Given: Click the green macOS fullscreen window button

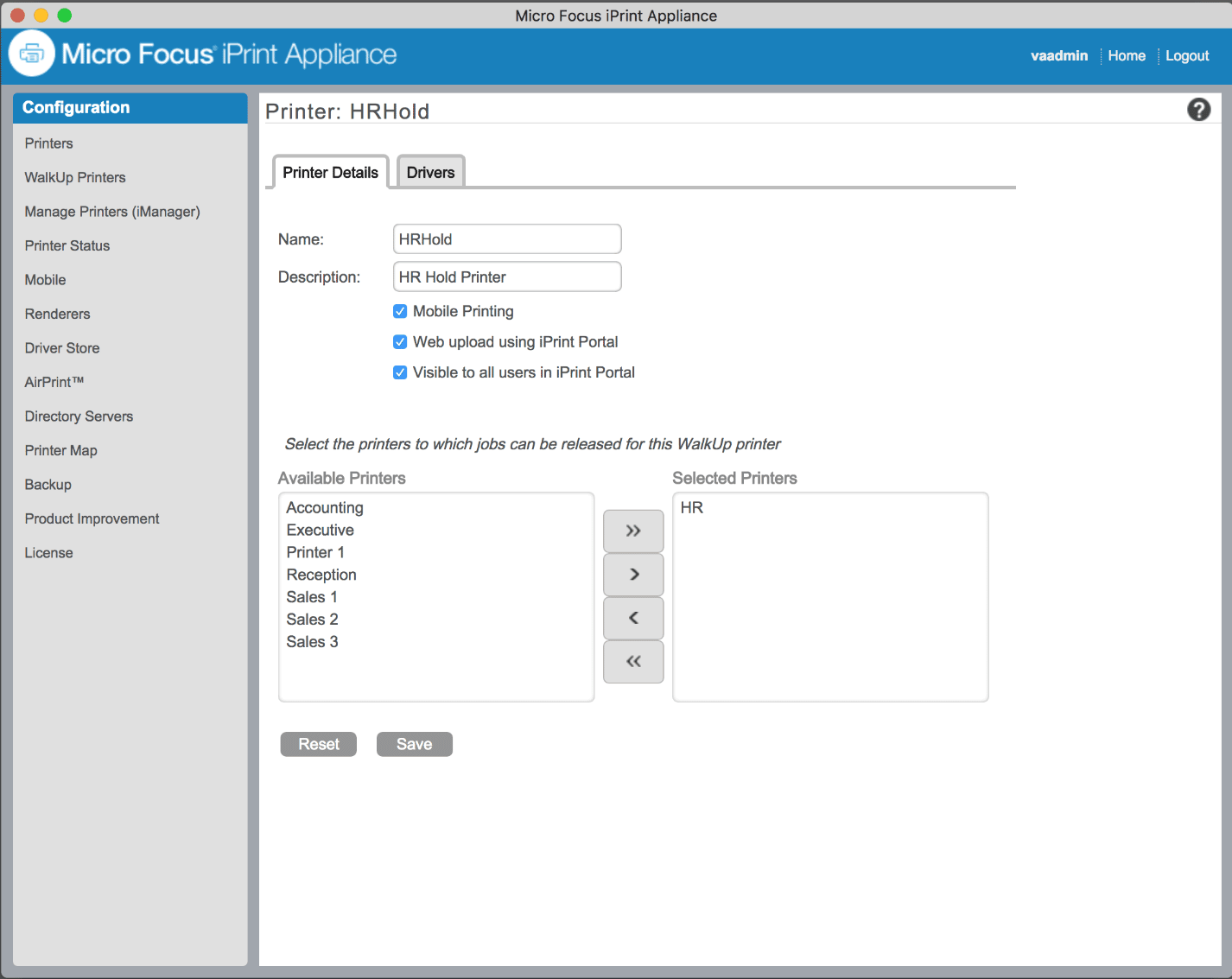Looking at the screenshot, I should (x=65, y=16).
